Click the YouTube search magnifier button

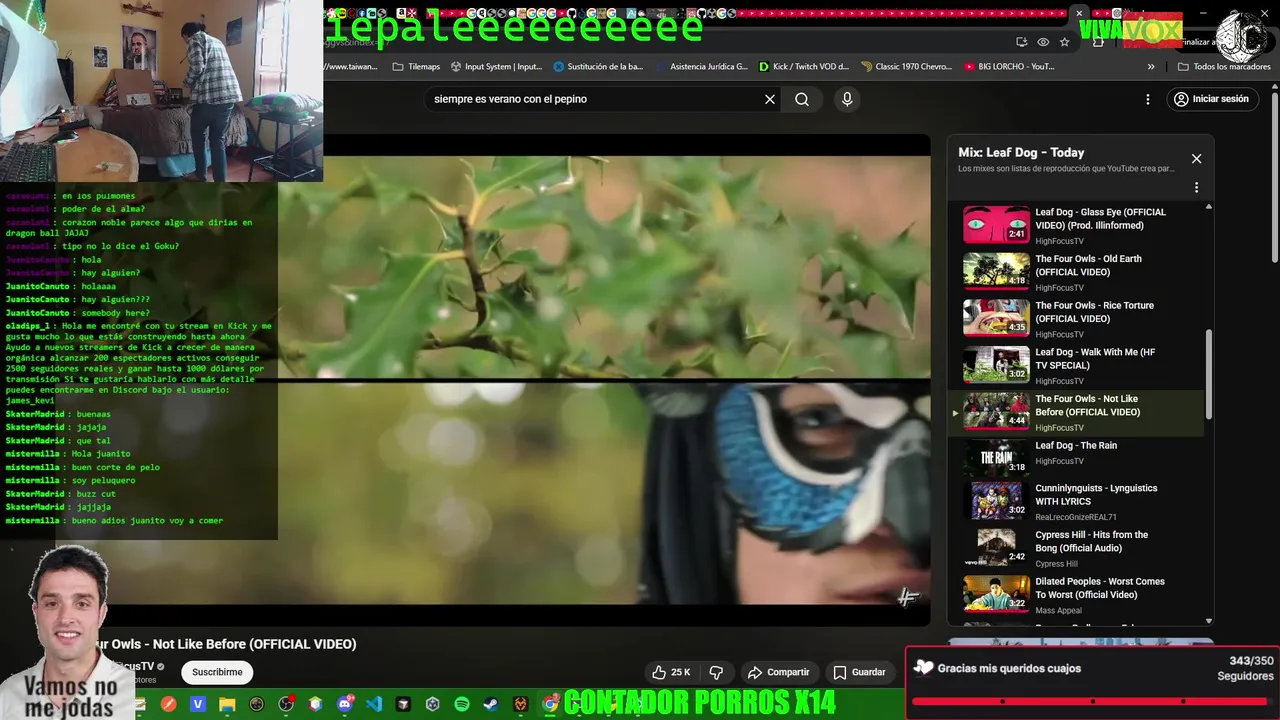[x=802, y=99]
